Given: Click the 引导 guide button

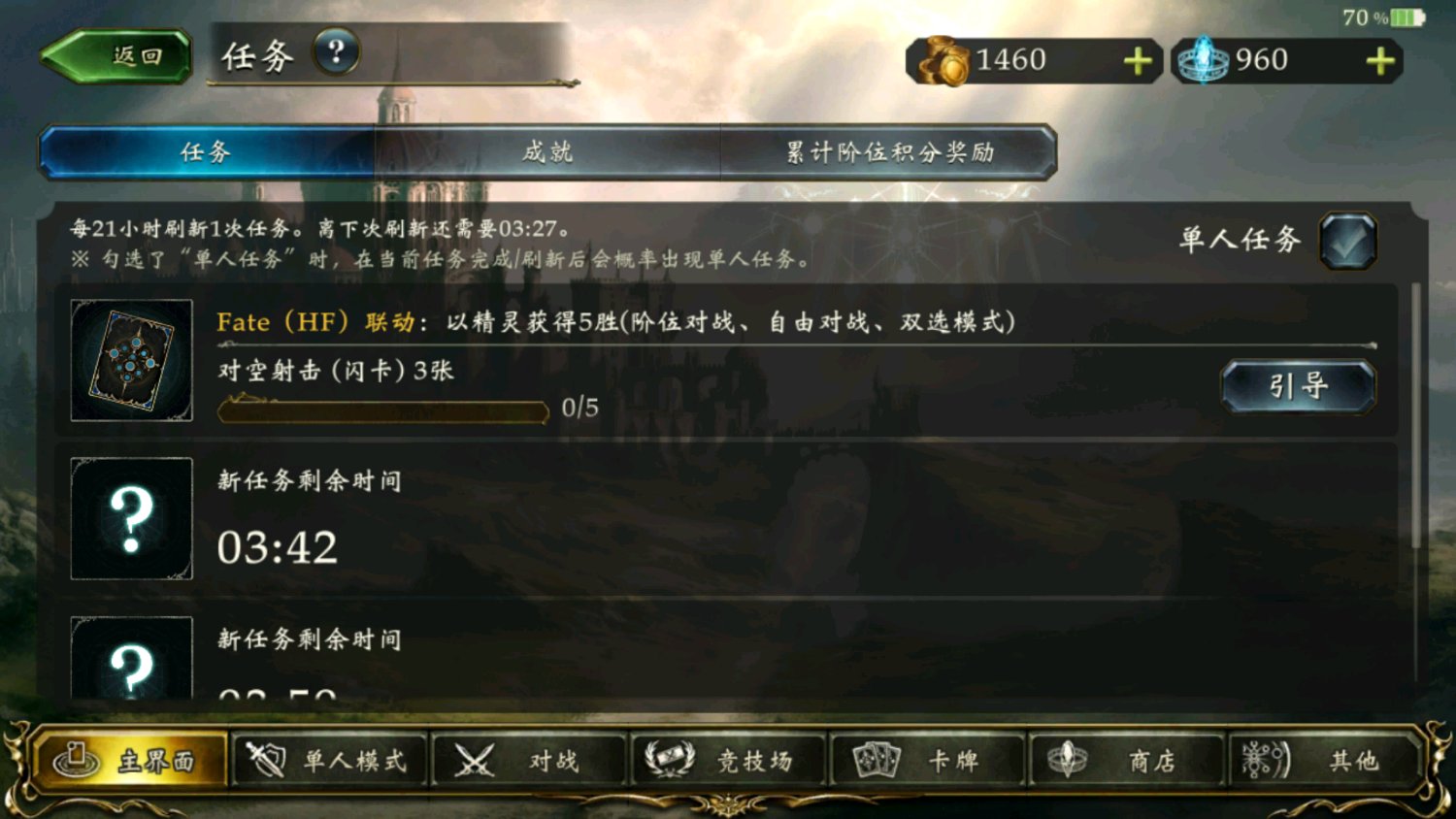Looking at the screenshot, I should 1298,386.
